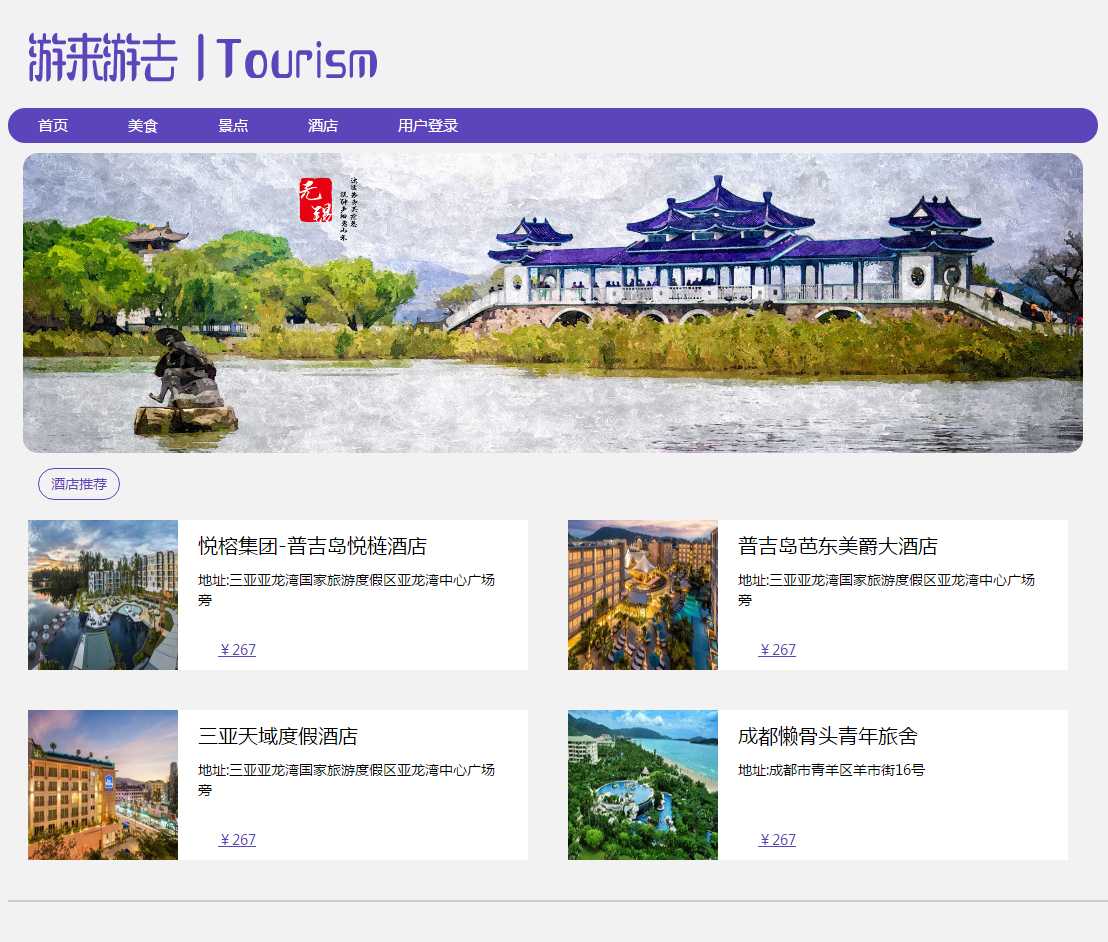Select 景点 in the navigation bar

tap(233, 126)
